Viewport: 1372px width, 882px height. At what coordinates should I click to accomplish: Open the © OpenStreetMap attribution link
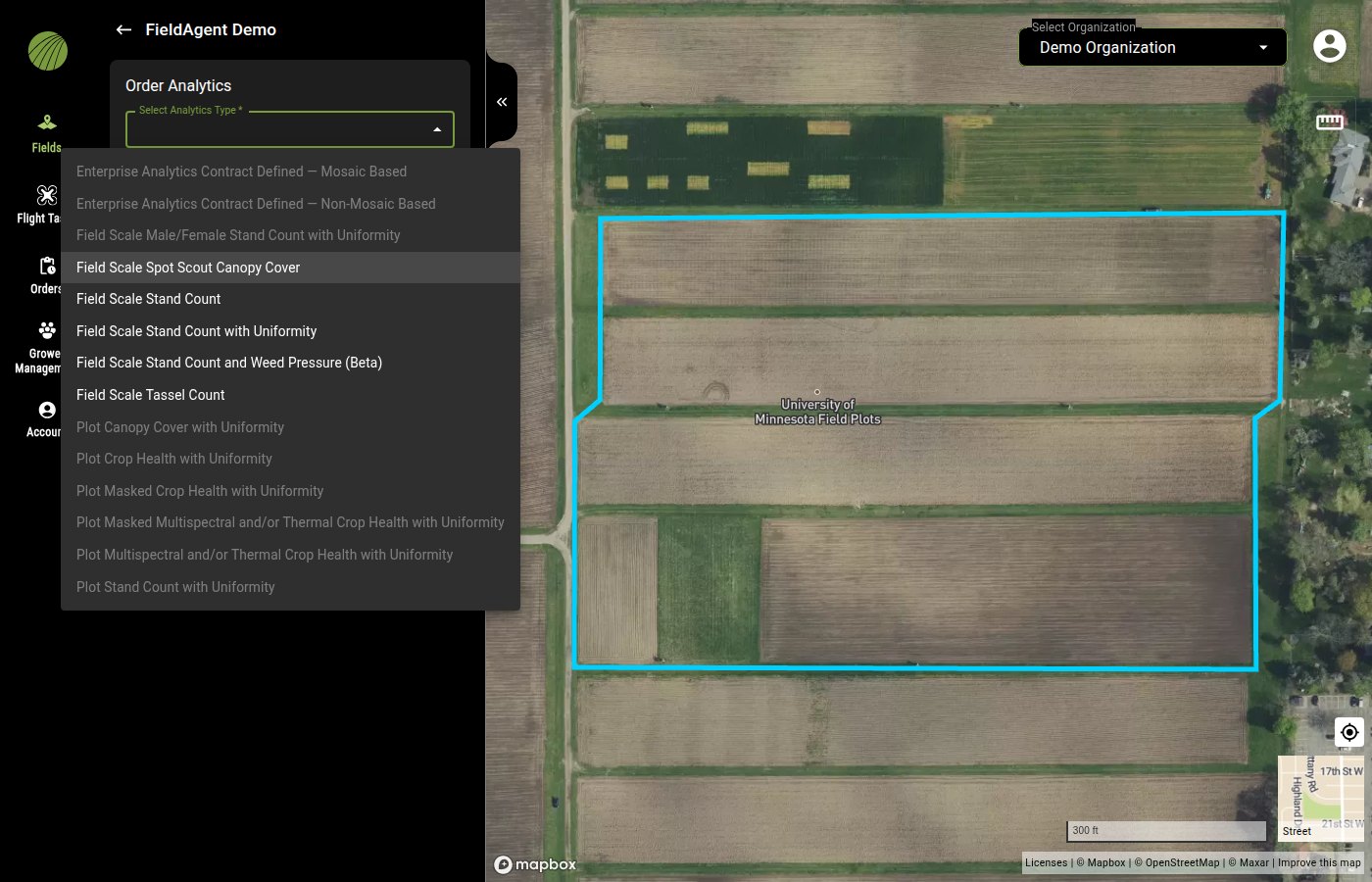pos(1177,862)
